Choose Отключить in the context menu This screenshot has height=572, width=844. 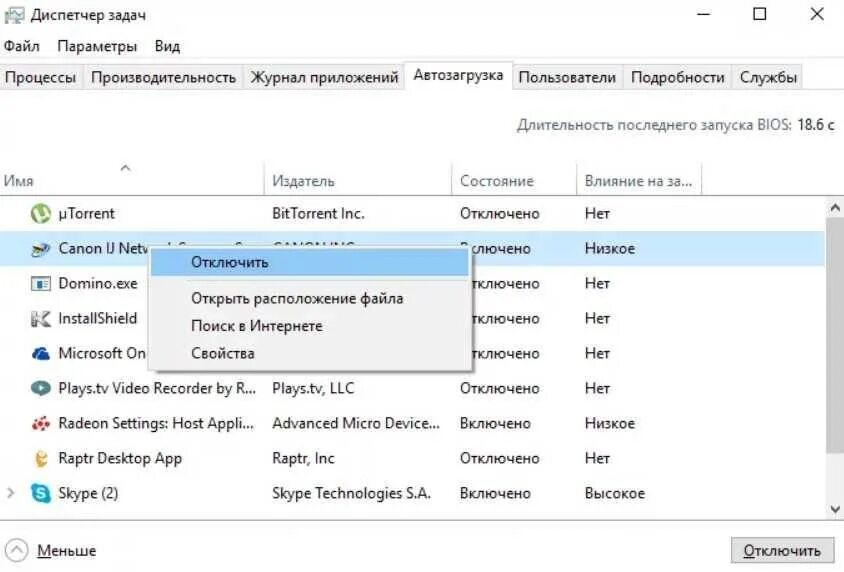click(310, 263)
